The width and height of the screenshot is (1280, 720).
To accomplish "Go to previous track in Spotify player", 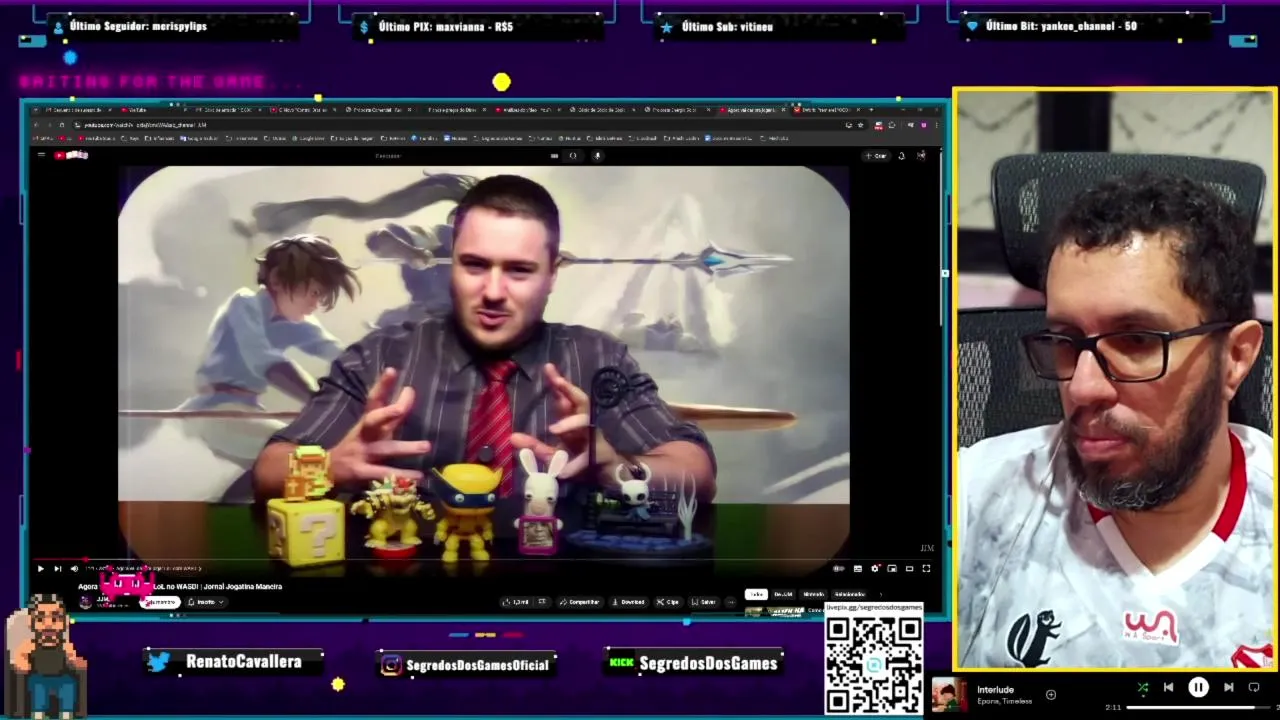I will (1168, 687).
